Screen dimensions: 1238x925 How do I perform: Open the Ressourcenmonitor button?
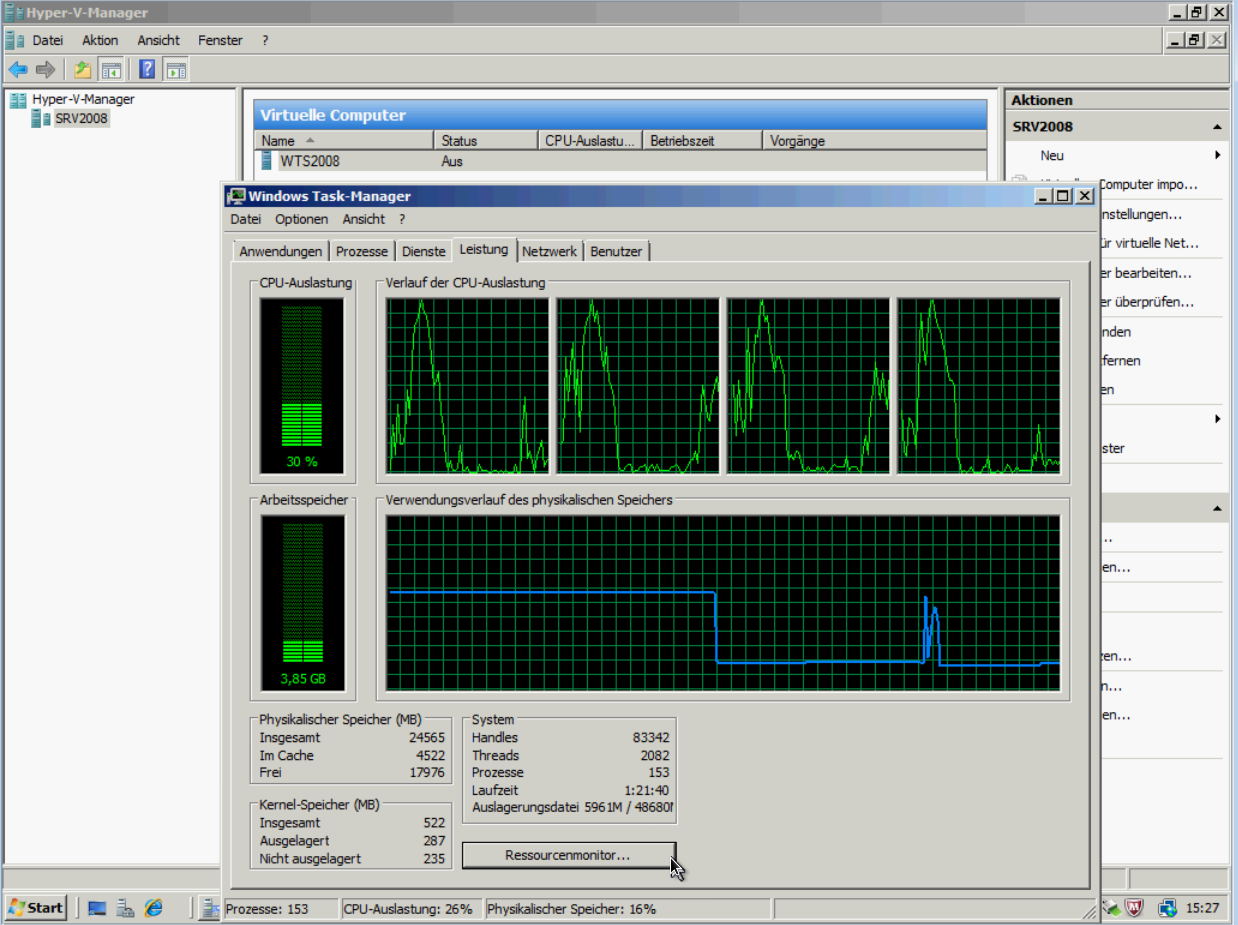click(568, 856)
